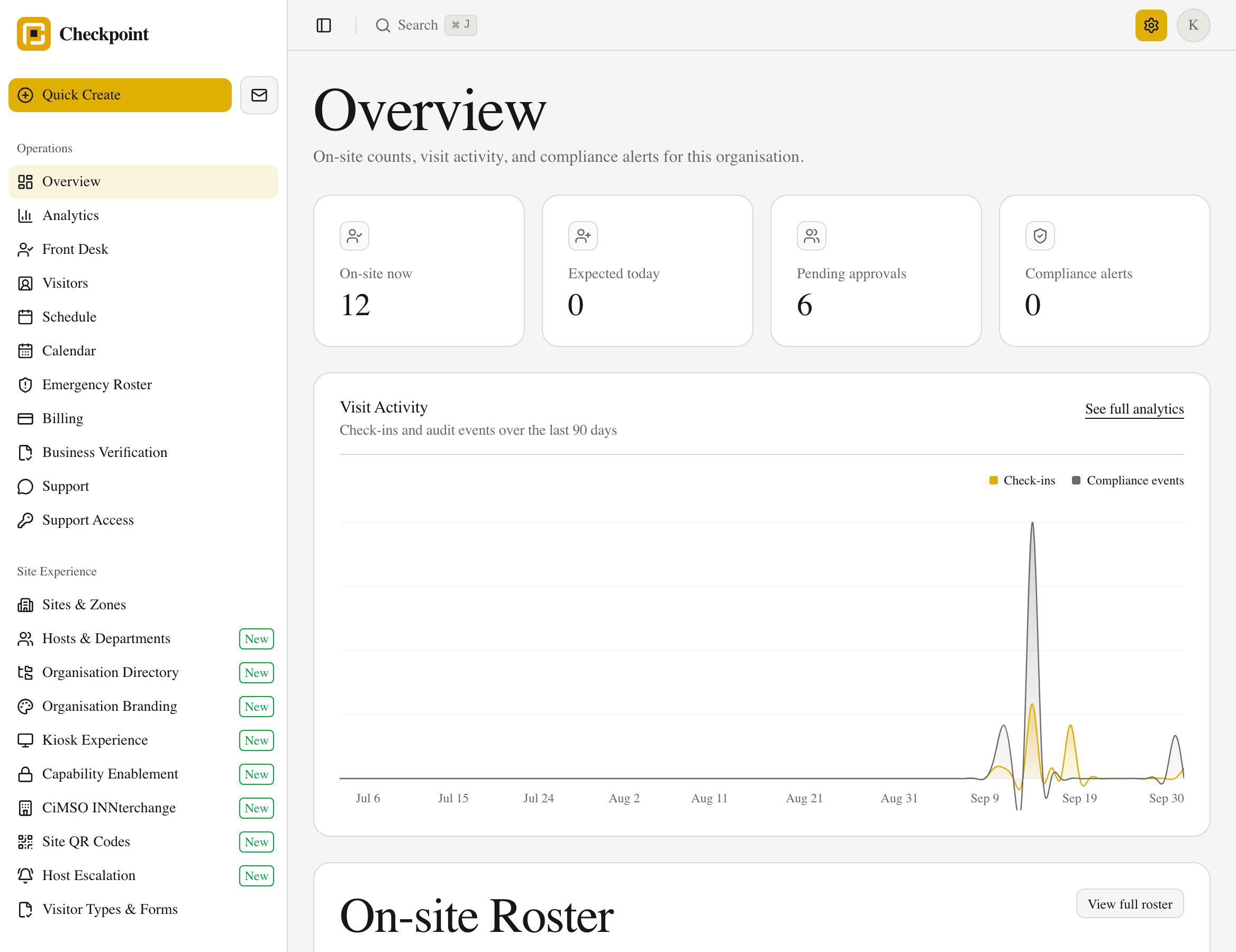Screen dimensions: 1236x952
Task: Click the Emergency Roster shield icon
Action: point(25,385)
